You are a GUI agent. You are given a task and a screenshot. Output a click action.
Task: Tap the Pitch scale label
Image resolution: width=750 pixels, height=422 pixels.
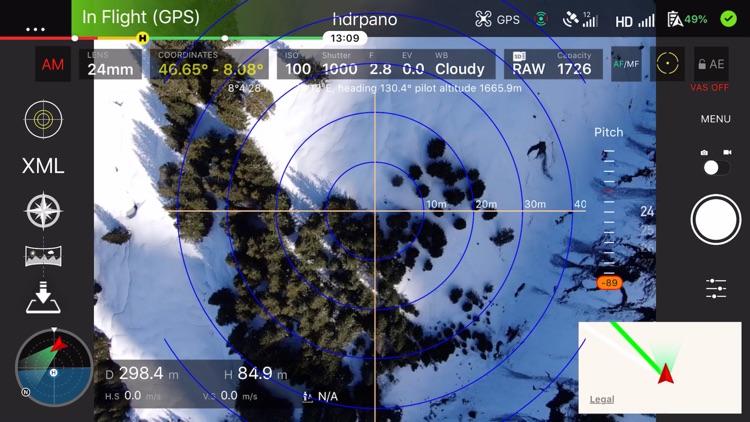coord(608,133)
